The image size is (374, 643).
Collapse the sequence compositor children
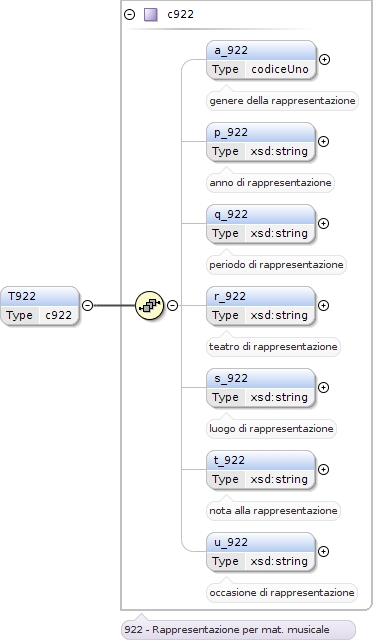point(173,306)
